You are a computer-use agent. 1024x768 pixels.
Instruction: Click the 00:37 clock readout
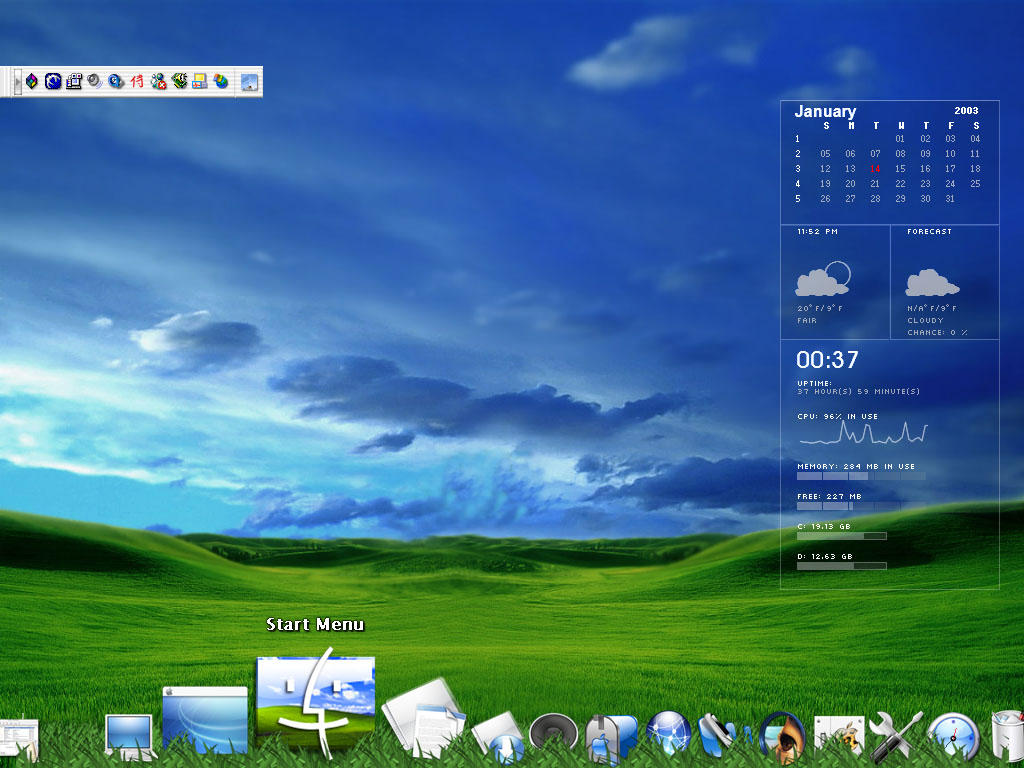[827, 360]
